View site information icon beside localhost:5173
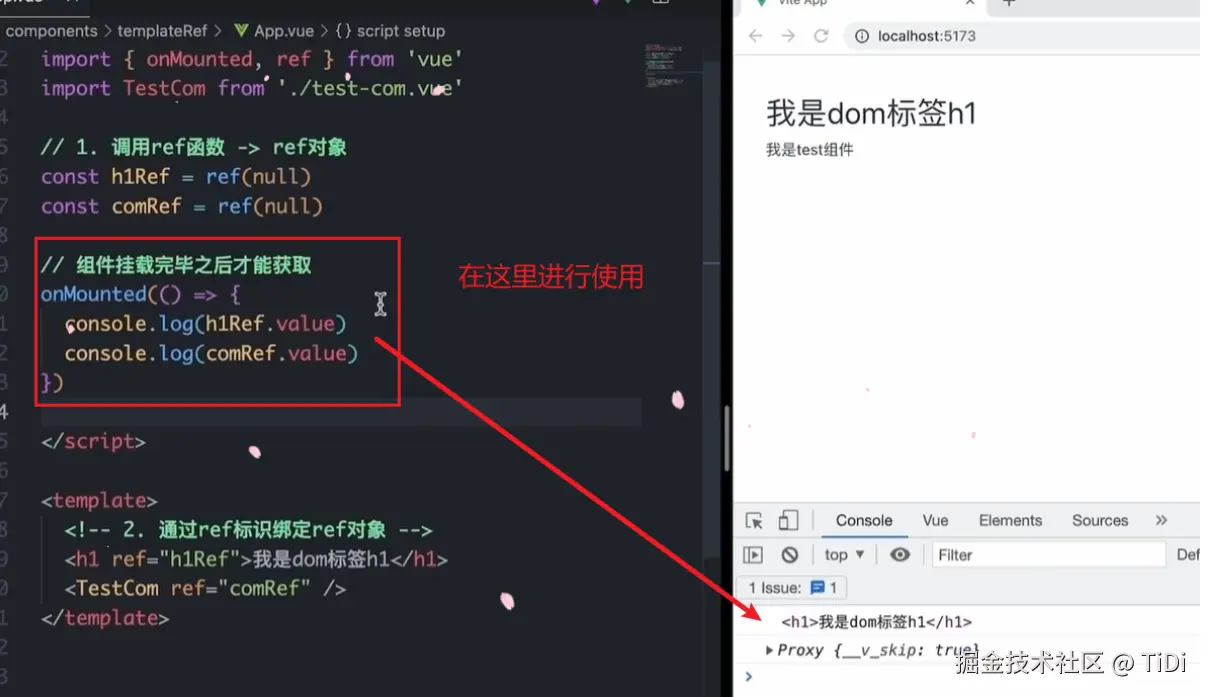The image size is (1207, 697). coord(862,36)
